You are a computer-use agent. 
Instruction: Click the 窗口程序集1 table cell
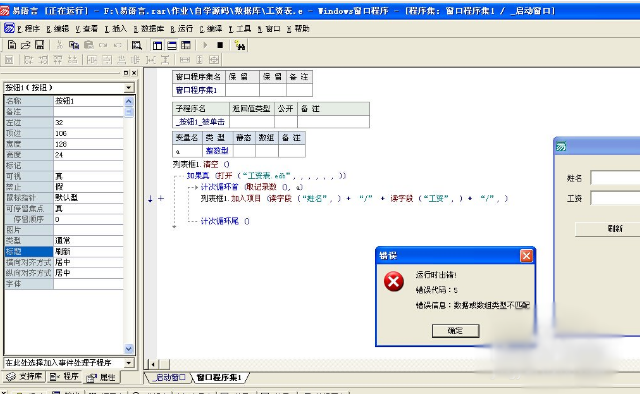[199, 90]
